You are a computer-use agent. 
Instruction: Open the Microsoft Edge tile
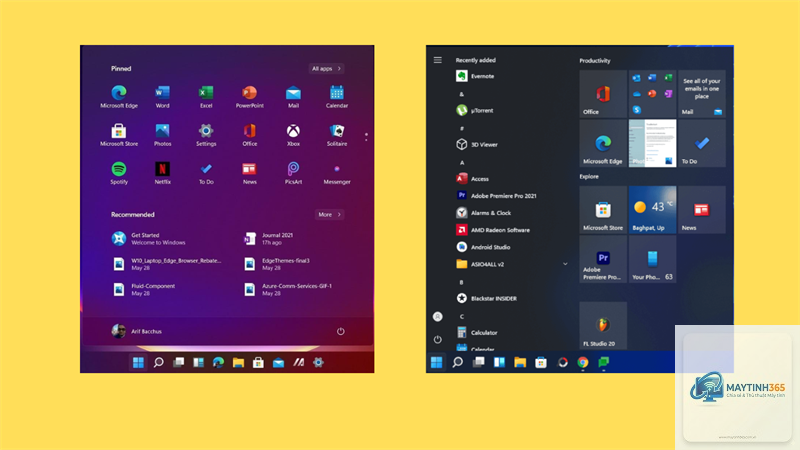tap(603, 143)
